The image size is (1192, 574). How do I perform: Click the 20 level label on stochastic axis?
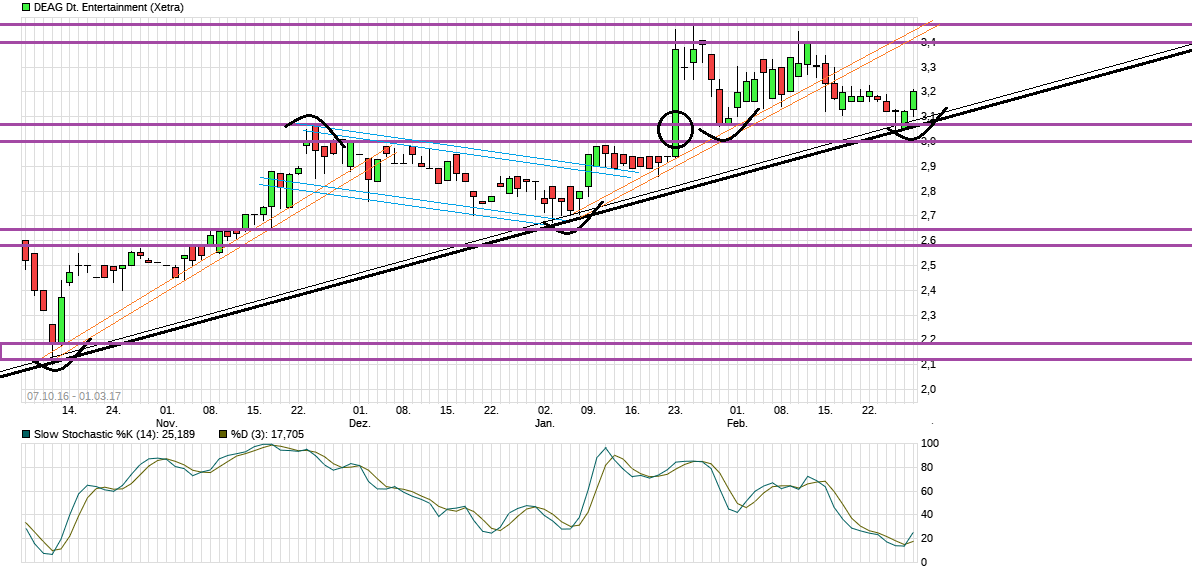[x=929, y=539]
